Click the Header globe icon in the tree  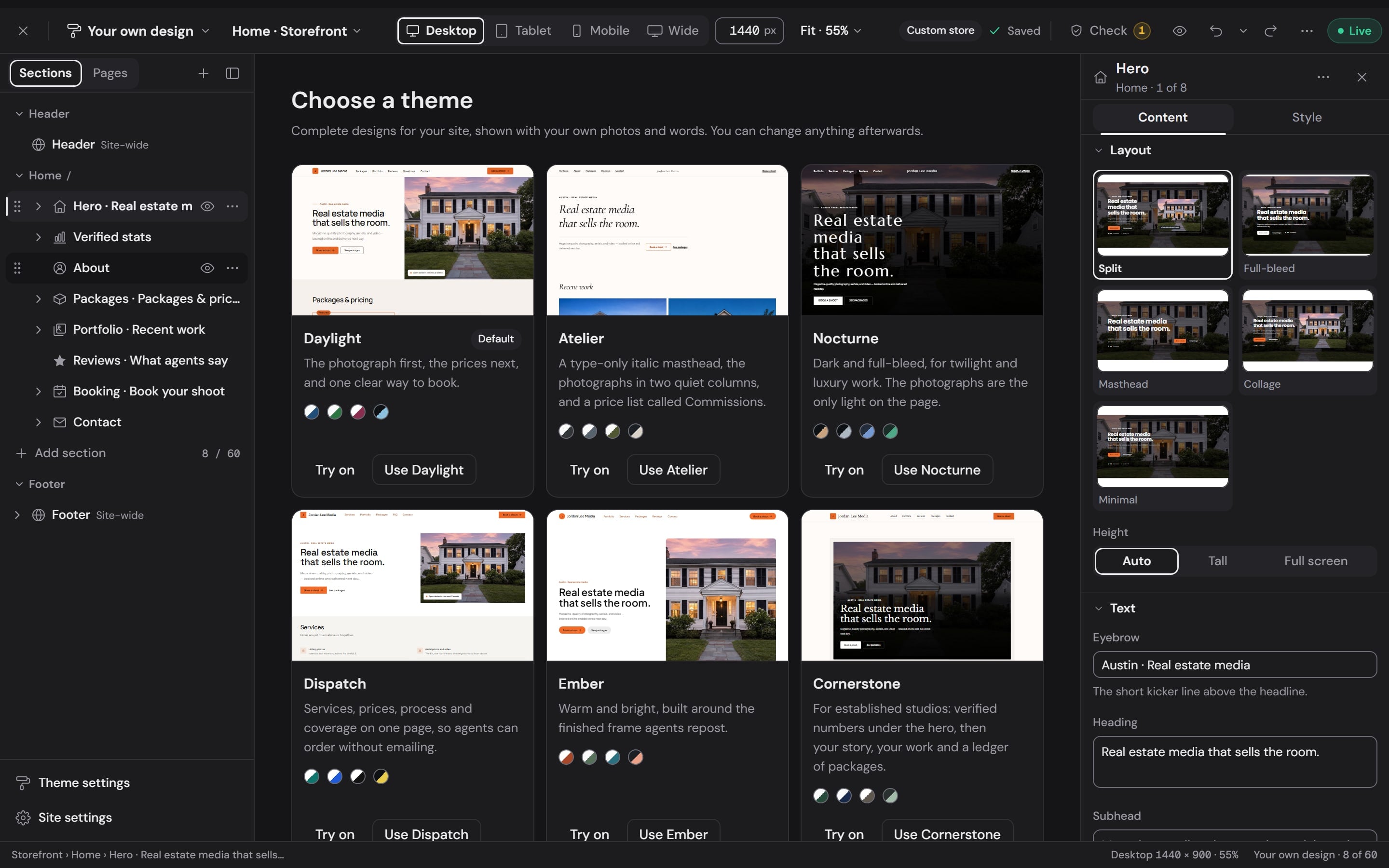pos(39,144)
